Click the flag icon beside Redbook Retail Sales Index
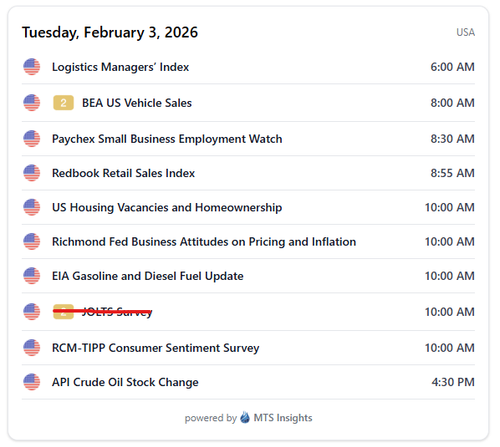The image size is (500, 447). 32,173
